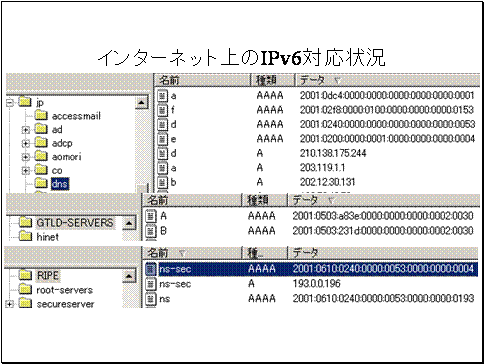This screenshot has height=364, width=484.
Task: Click the highlighted ns-sec AAAA record icon
Action: pos(151,269)
